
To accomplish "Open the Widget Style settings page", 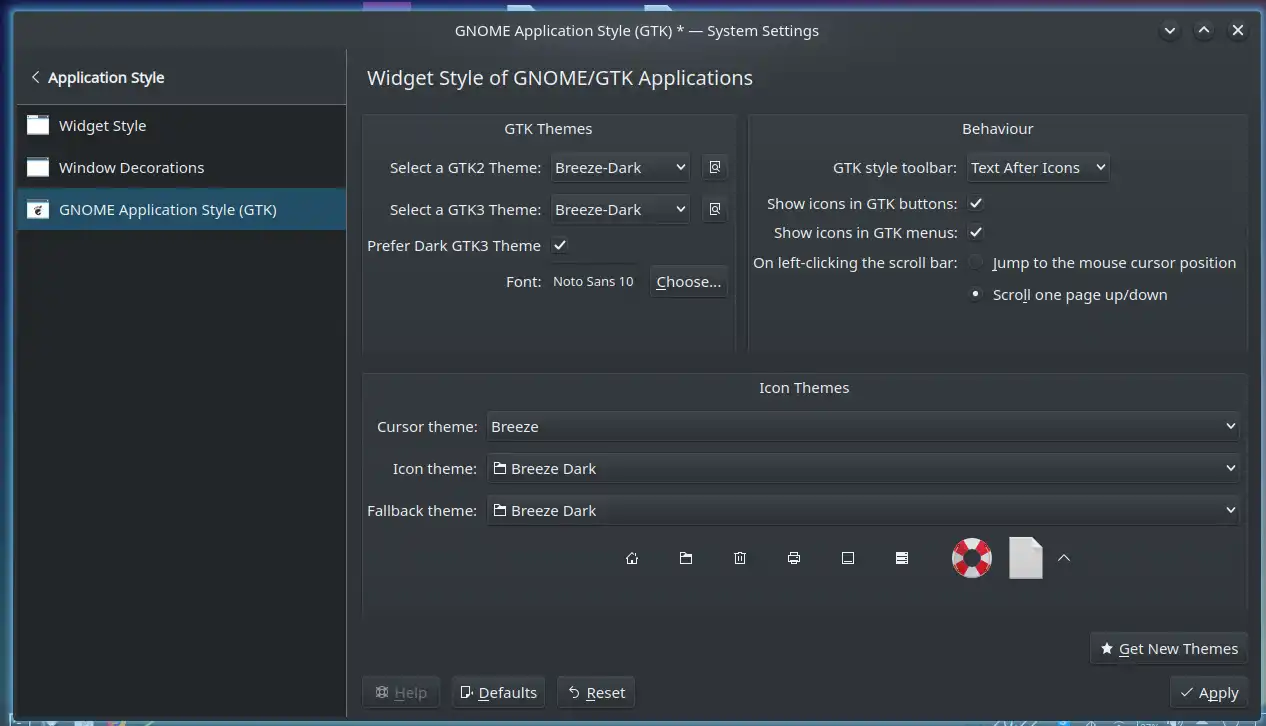I will point(182,126).
